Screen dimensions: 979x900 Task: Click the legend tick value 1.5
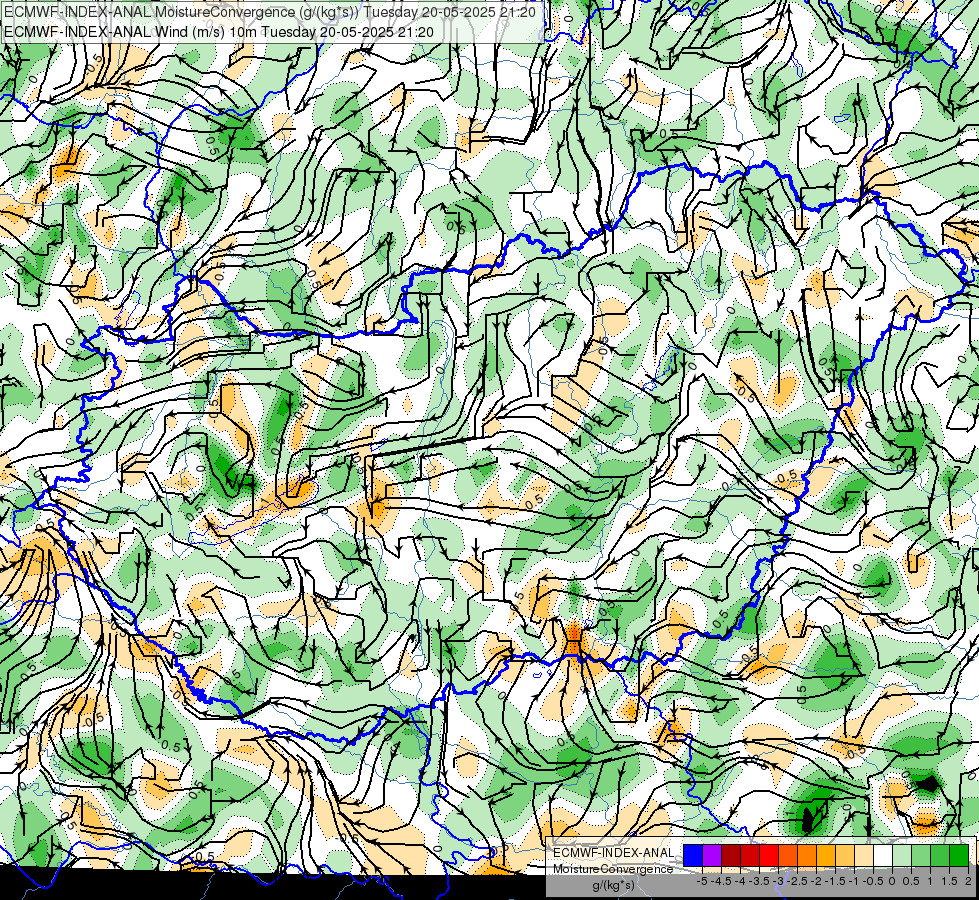pos(949,881)
